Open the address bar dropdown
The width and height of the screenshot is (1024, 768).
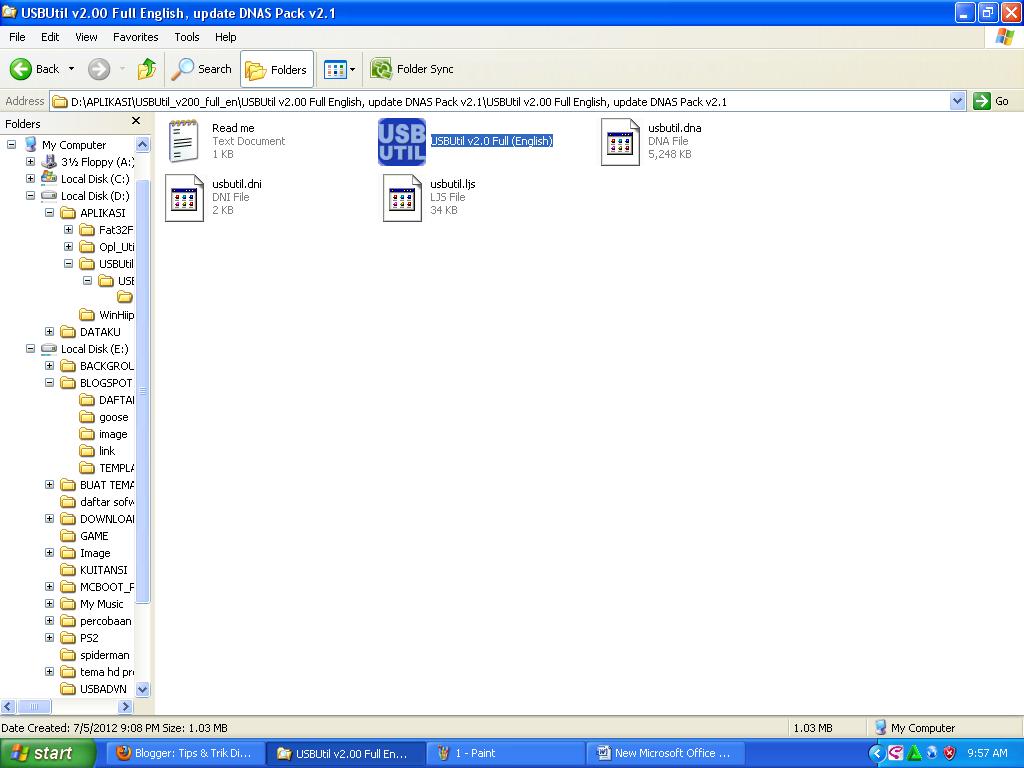click(957, 101)
